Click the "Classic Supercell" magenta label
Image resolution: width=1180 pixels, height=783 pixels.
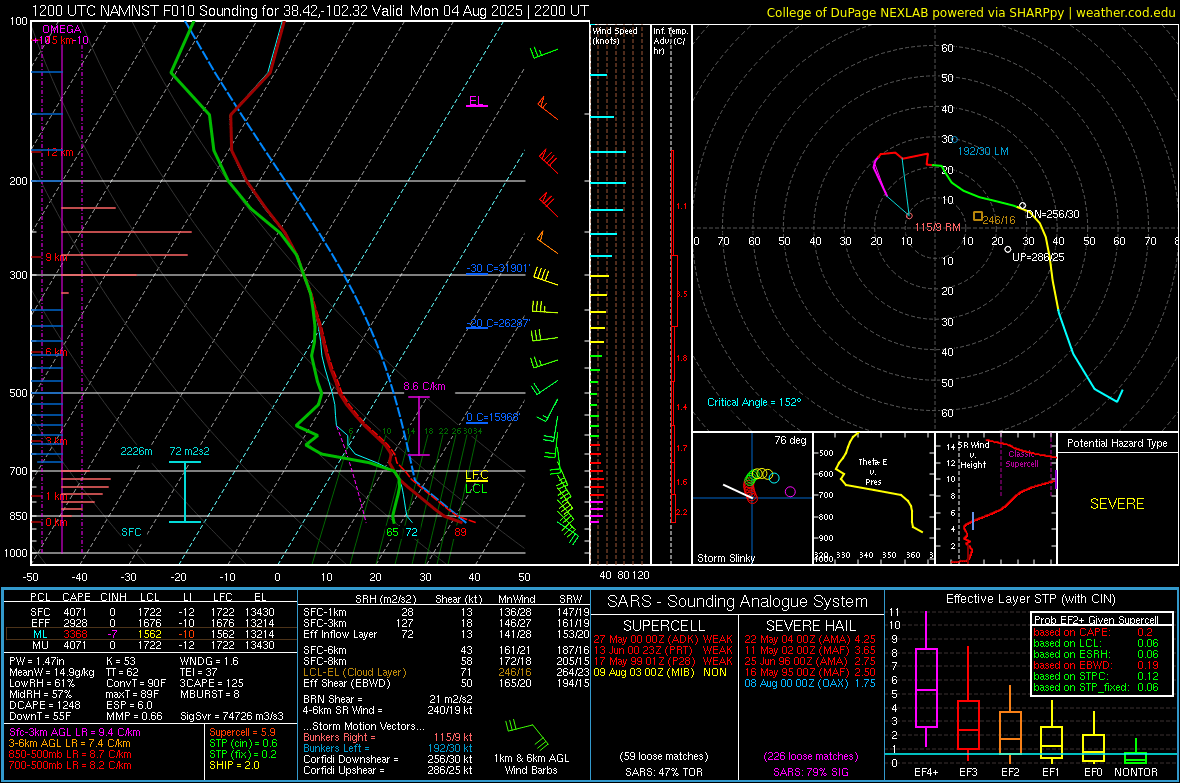[1022, 459]
